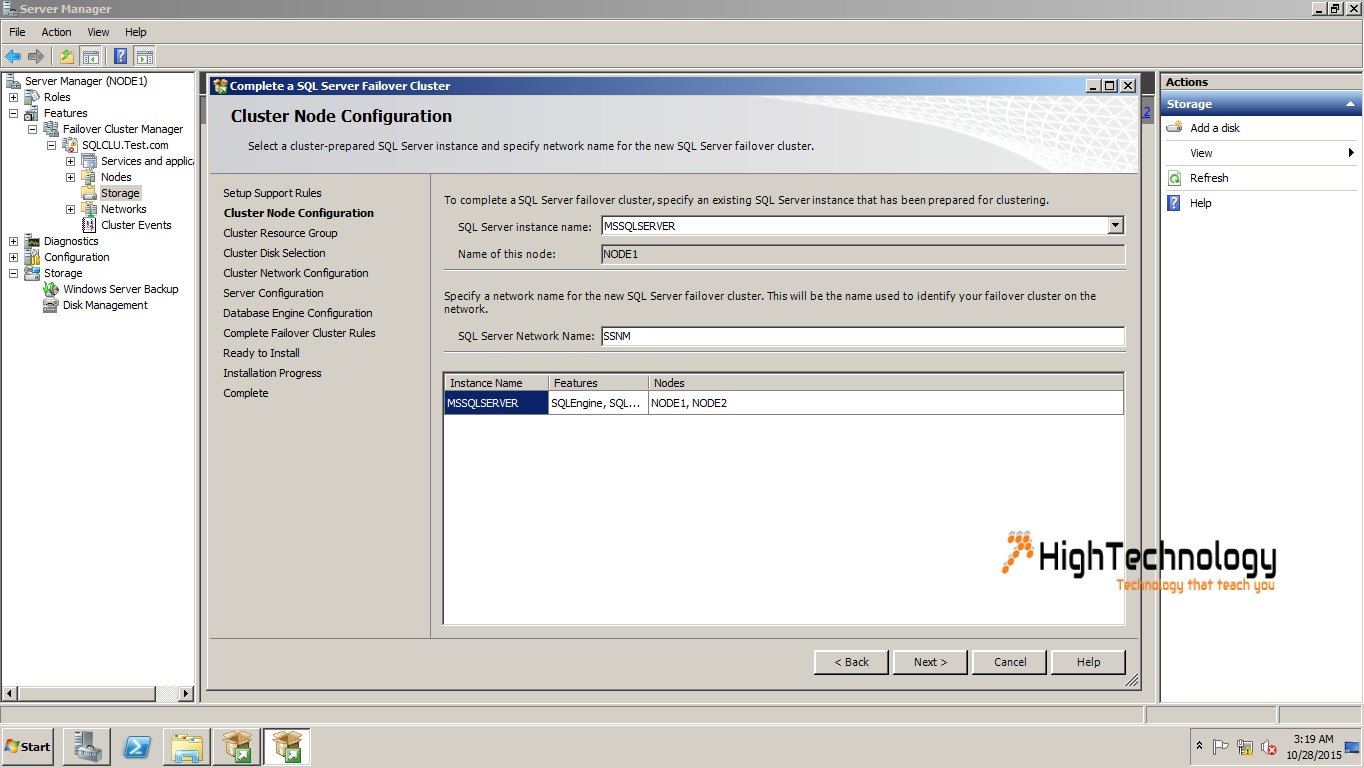Open the Help menu

pyautogui.click(x=136, y=32)
